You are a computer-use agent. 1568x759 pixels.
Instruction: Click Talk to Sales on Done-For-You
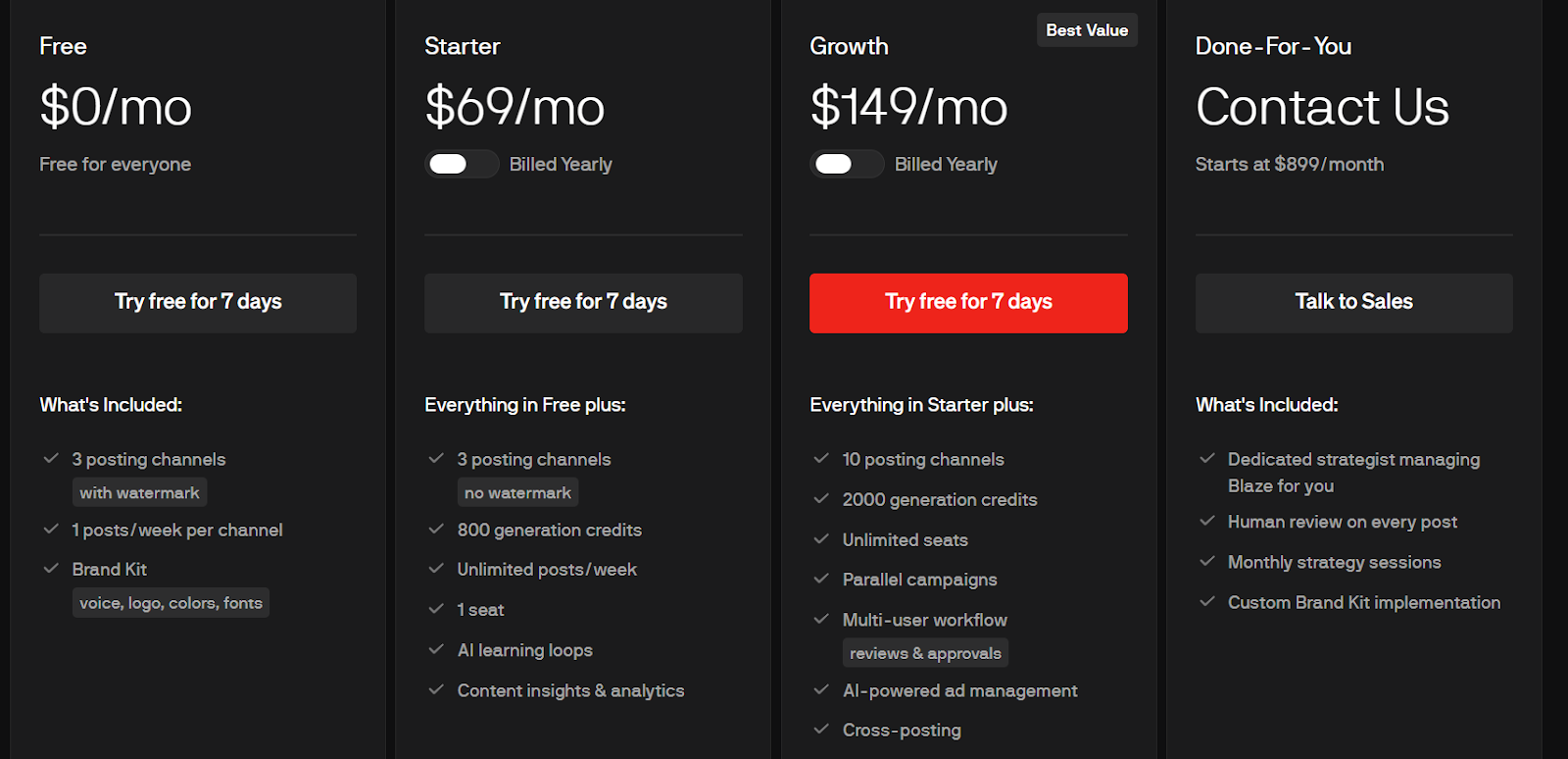(1353, 302)
